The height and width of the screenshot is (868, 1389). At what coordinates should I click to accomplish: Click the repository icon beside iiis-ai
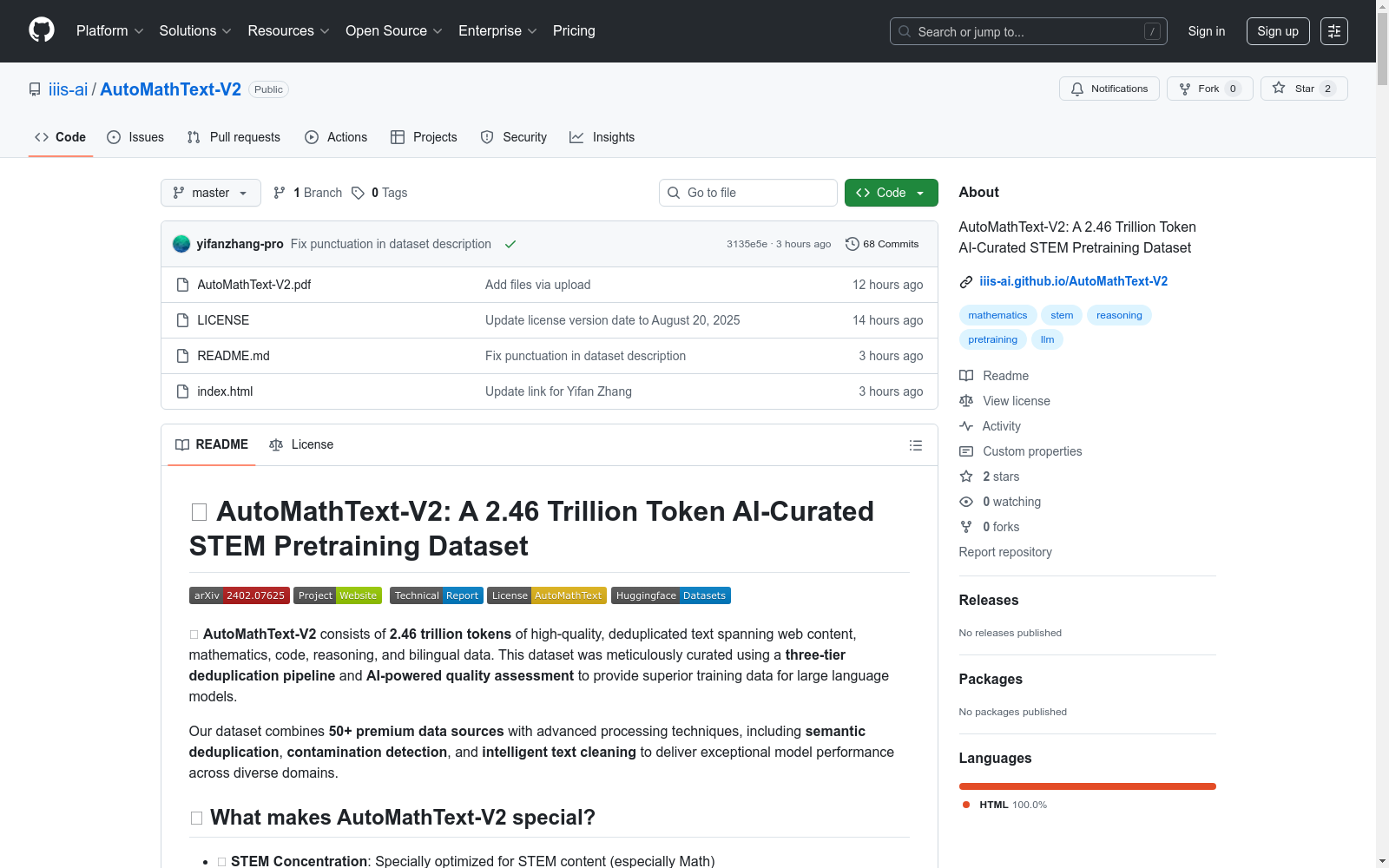pos(35,89)
